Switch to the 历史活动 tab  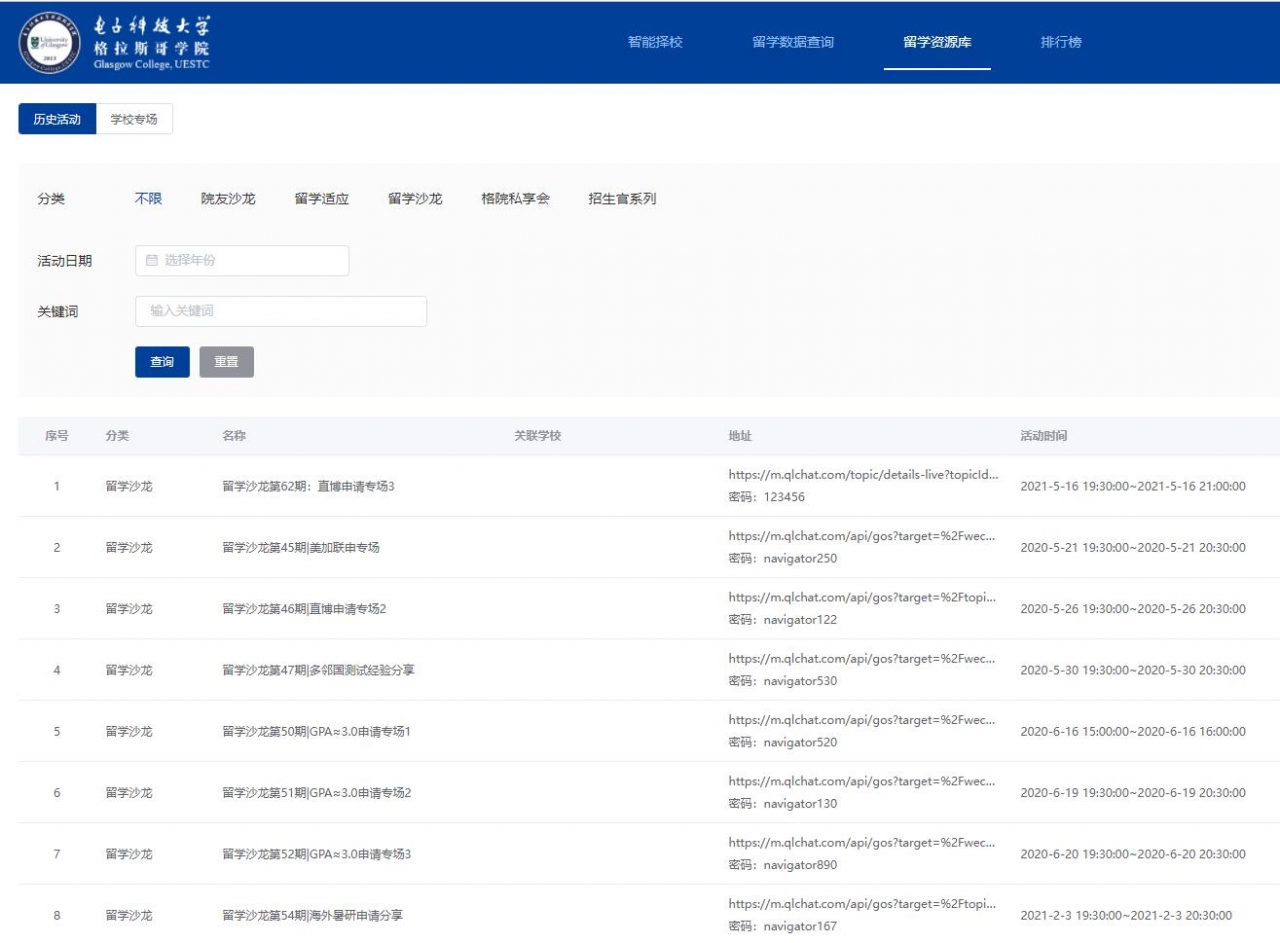(57, 119)
